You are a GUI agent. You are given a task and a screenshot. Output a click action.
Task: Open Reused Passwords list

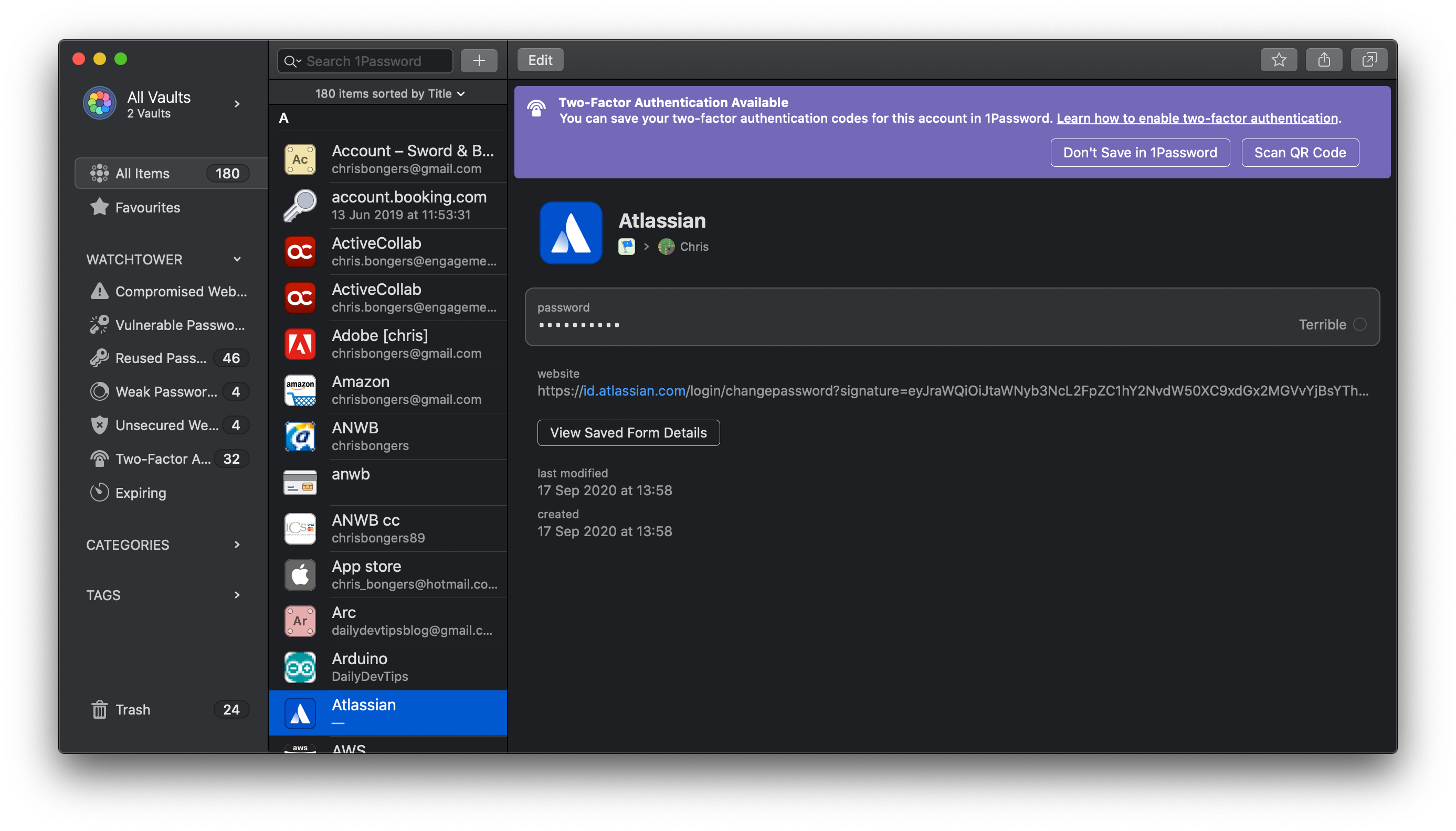coord(170,358)
